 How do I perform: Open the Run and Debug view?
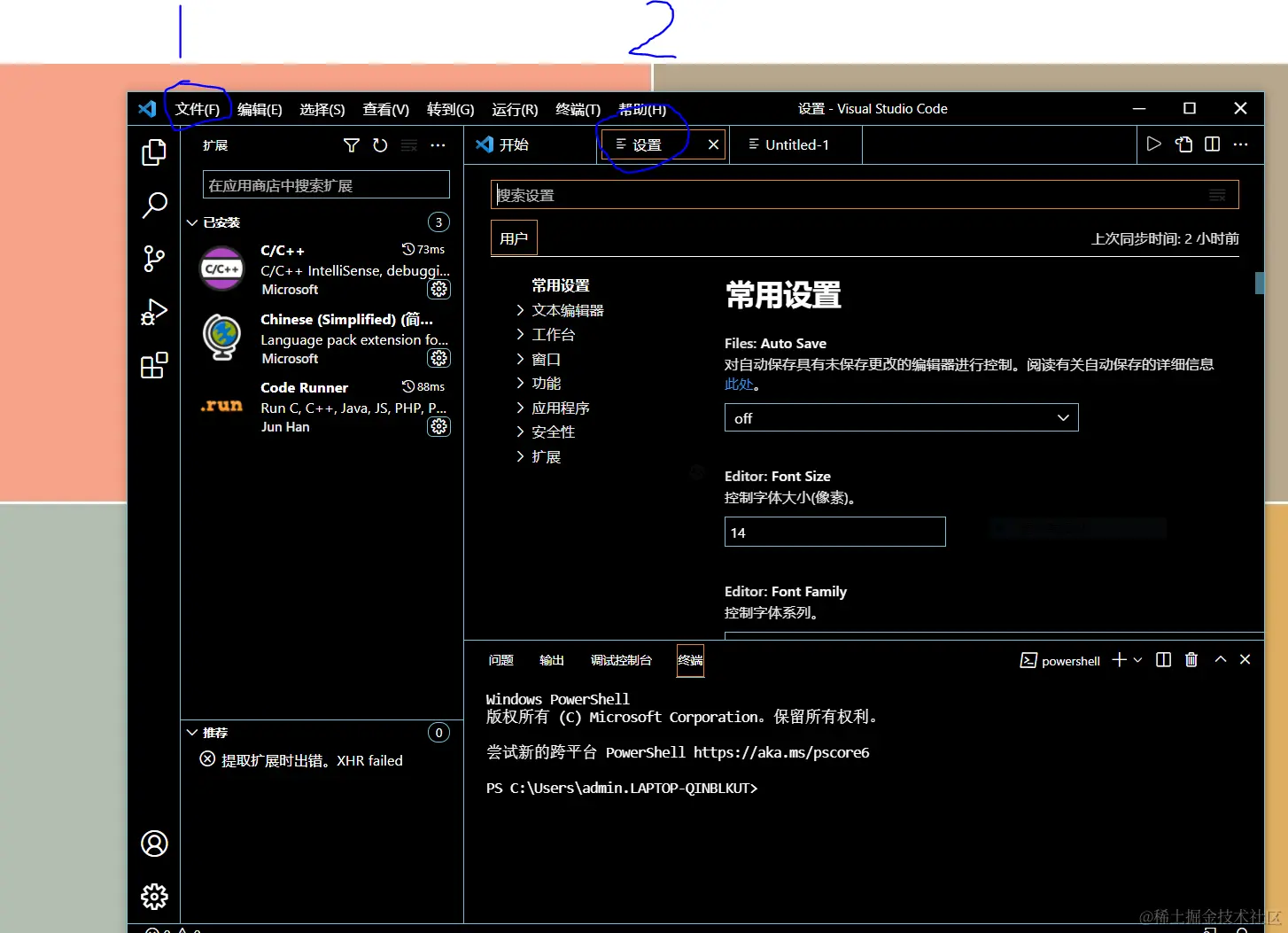[154, 312]
